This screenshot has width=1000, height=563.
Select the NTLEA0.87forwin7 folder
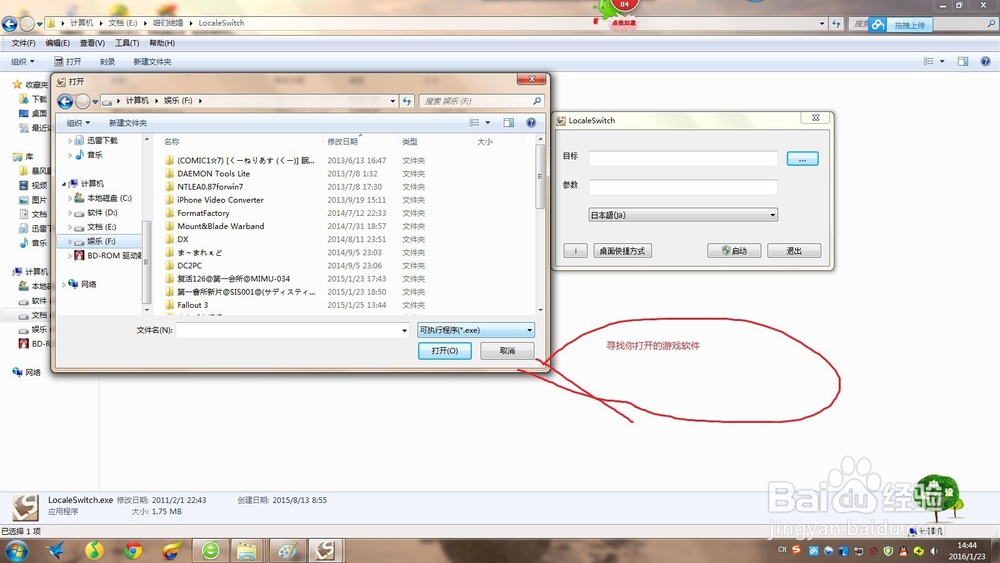click(x=210, y=187)
